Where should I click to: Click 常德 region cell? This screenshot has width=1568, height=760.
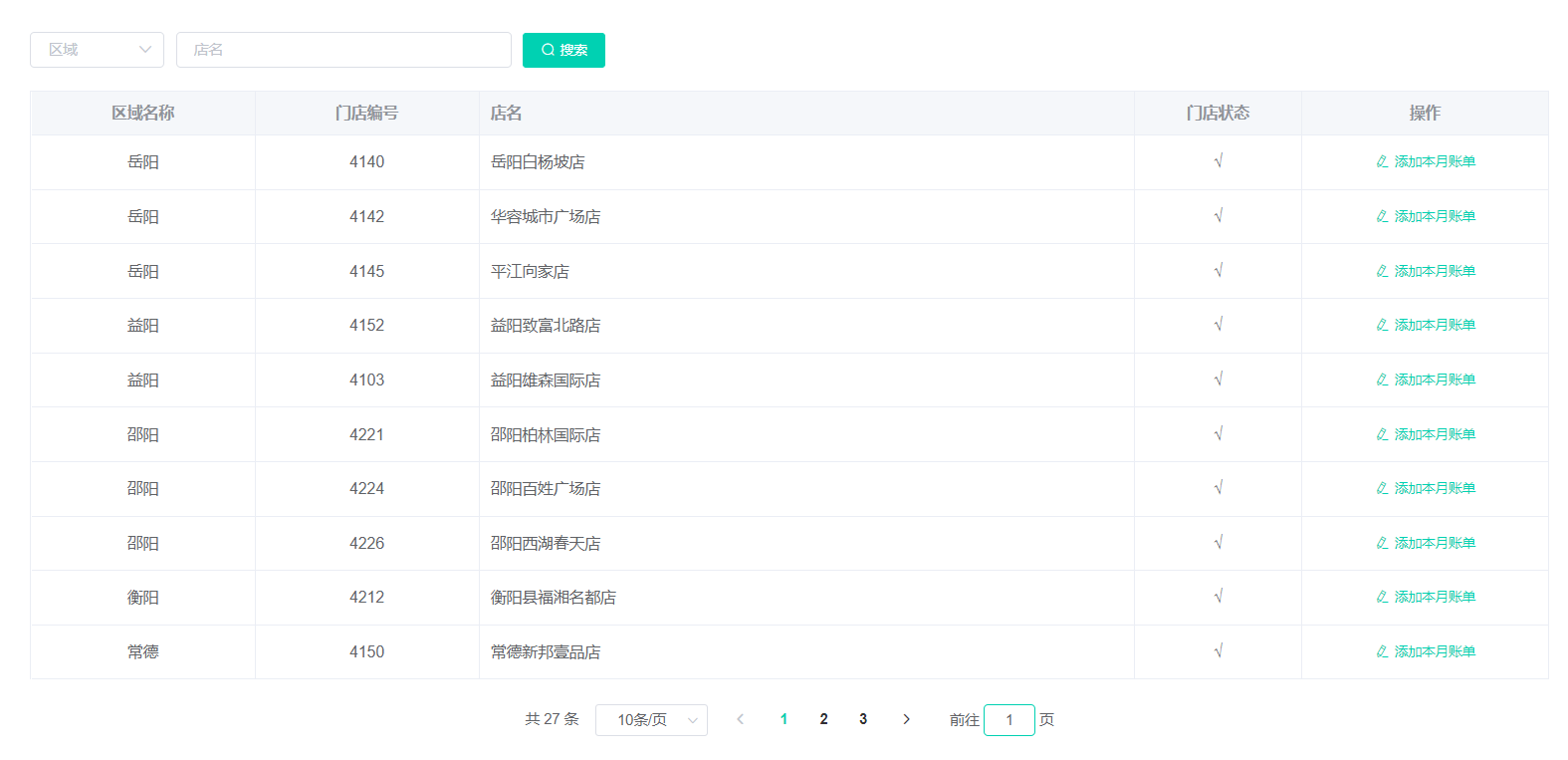pyautogui.click(x=143, y=652)
